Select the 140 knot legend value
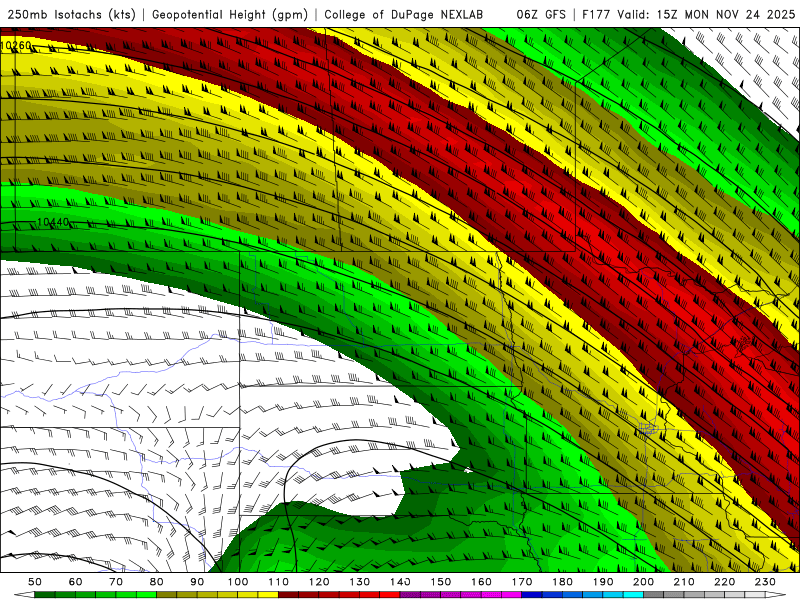This screenshot has height=600, width=800. (401, 582)
